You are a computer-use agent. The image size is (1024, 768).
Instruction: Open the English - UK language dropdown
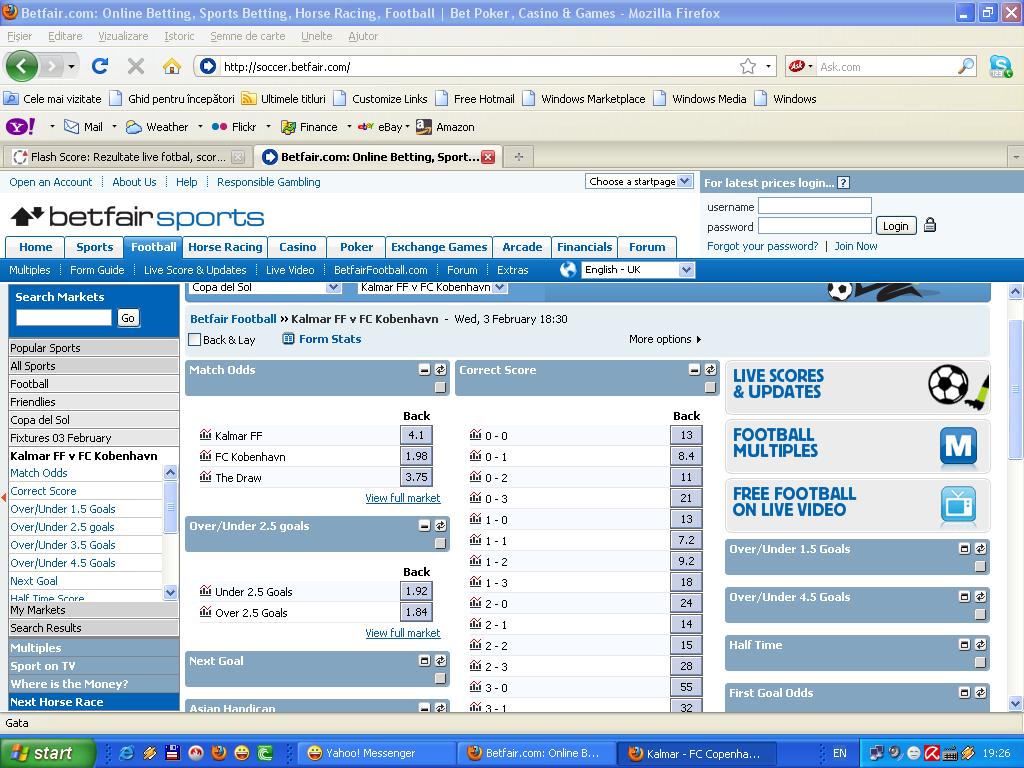[637, 269]
